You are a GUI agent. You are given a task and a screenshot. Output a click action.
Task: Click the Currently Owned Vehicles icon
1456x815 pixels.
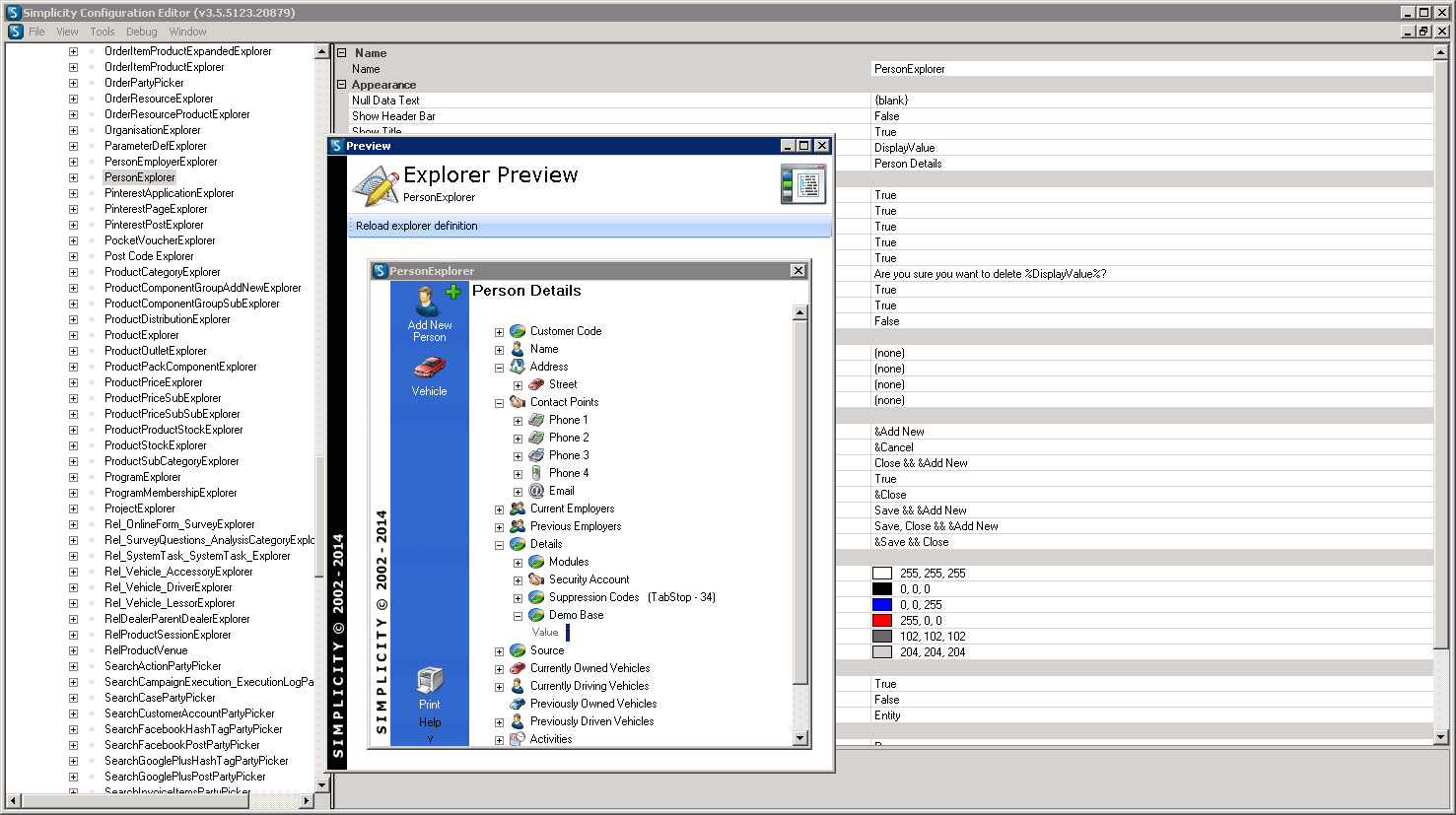tap(518, 668)
